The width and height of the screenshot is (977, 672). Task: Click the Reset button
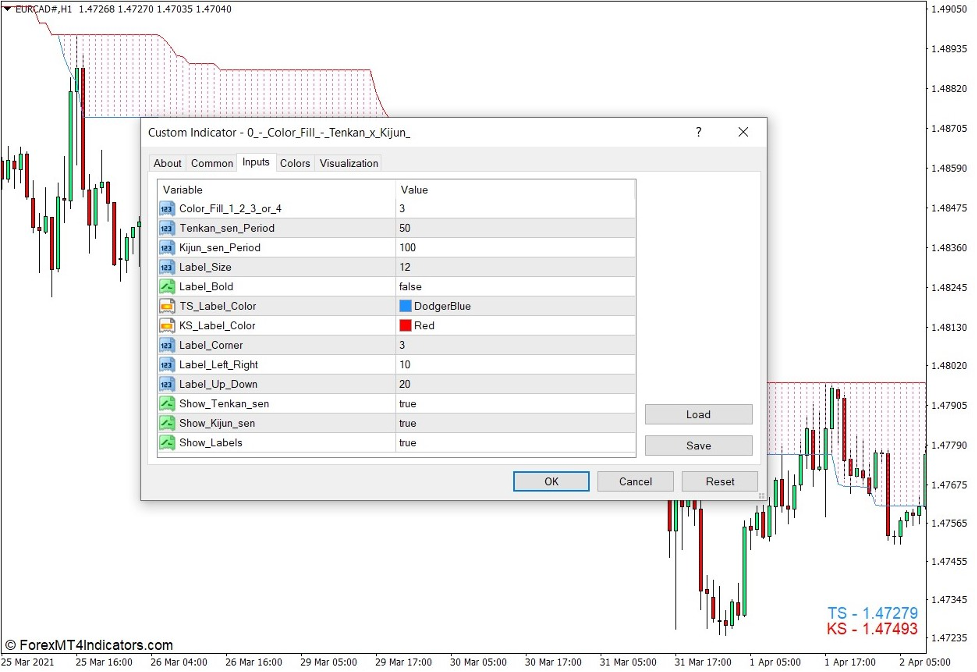pos(720,481)
